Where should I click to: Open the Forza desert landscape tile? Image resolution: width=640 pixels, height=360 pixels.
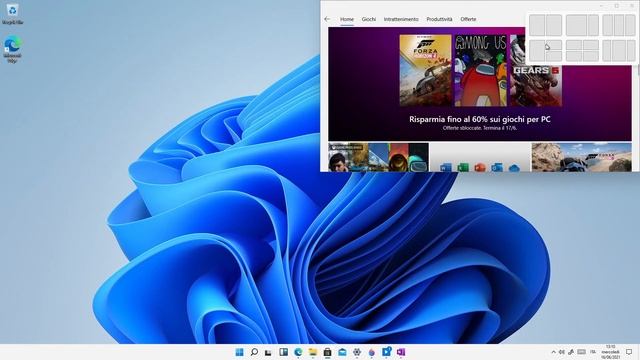pos(582,157)
